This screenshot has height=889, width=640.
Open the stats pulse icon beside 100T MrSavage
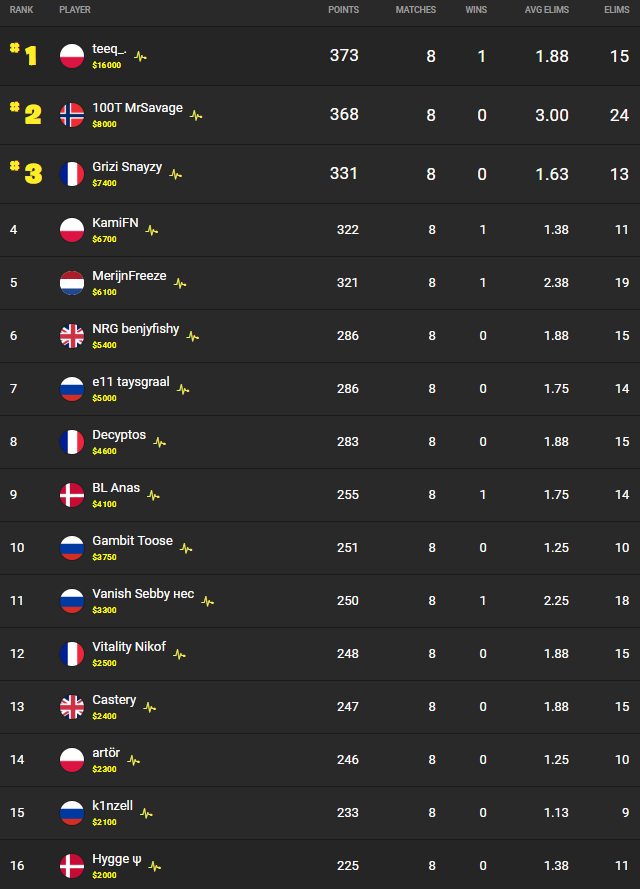[196, 115]
